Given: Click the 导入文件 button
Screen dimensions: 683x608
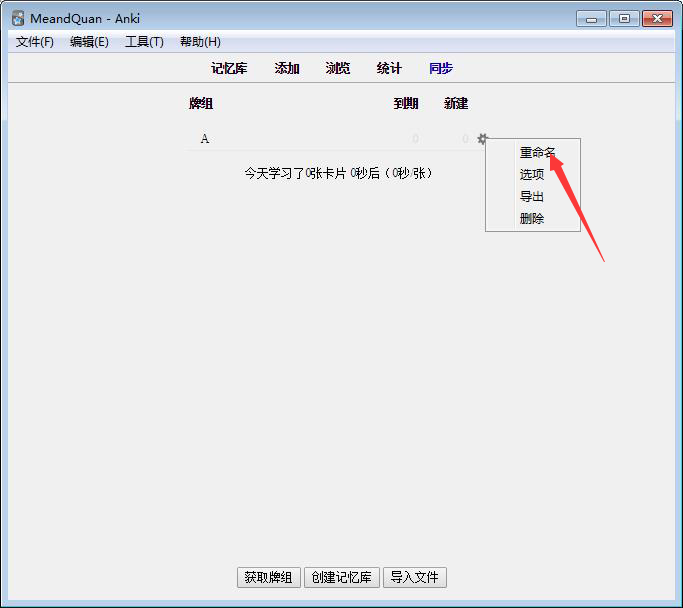Looking at the screenshot, I should pos(415,578).
